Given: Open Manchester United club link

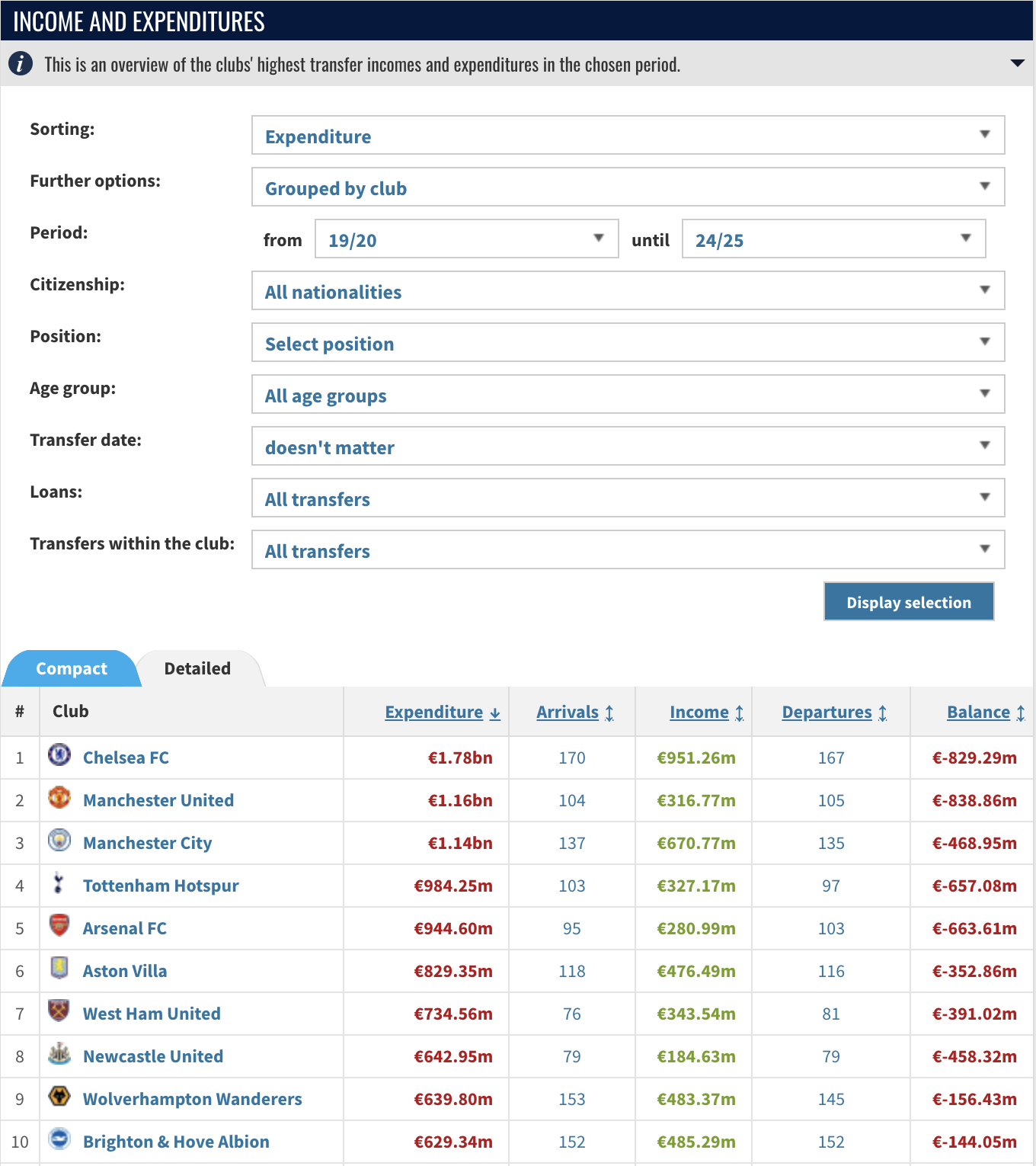Looking at the screenshot, I should [x=158, y=800].
